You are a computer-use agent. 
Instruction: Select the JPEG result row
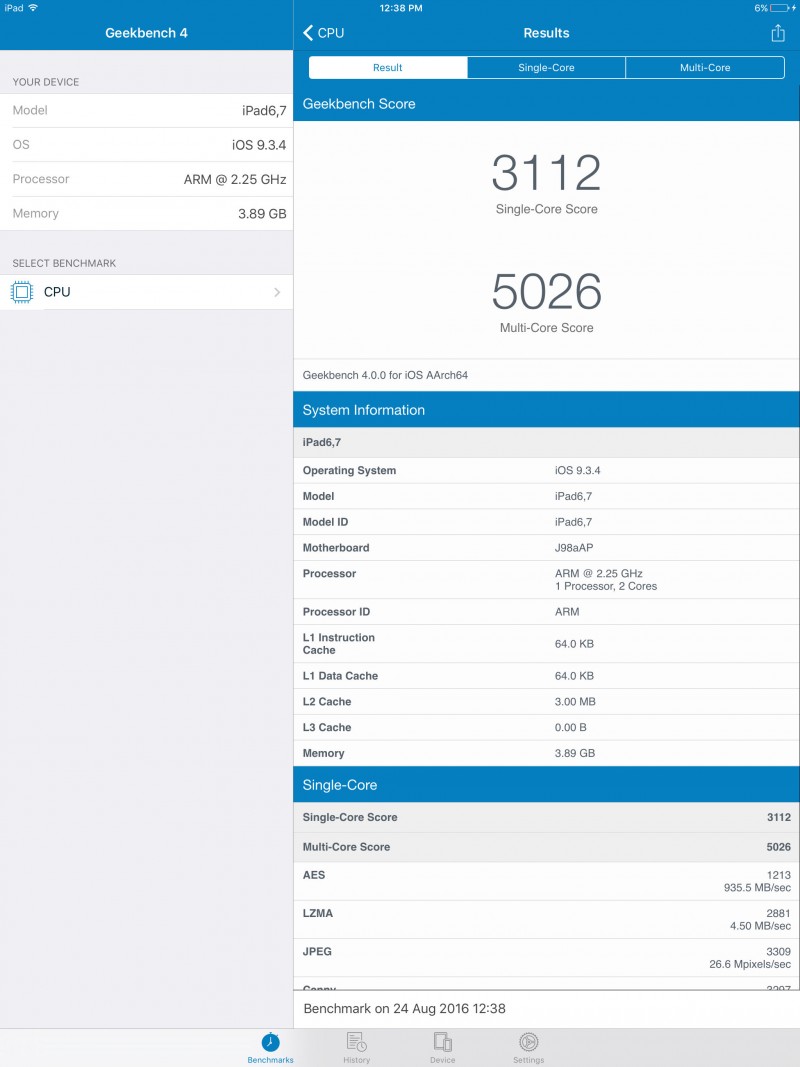tap(546, 957)
